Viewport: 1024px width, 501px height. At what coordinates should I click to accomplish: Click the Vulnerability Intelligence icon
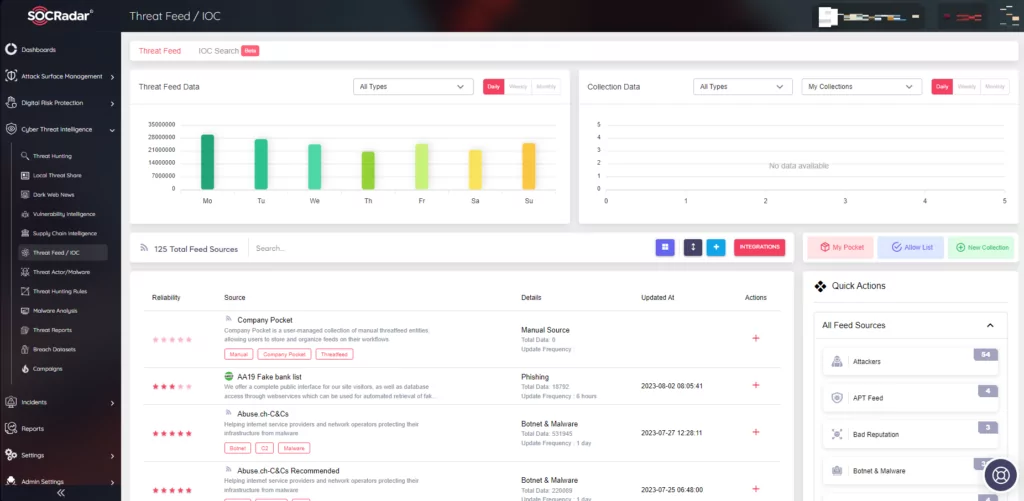(25, 214)
